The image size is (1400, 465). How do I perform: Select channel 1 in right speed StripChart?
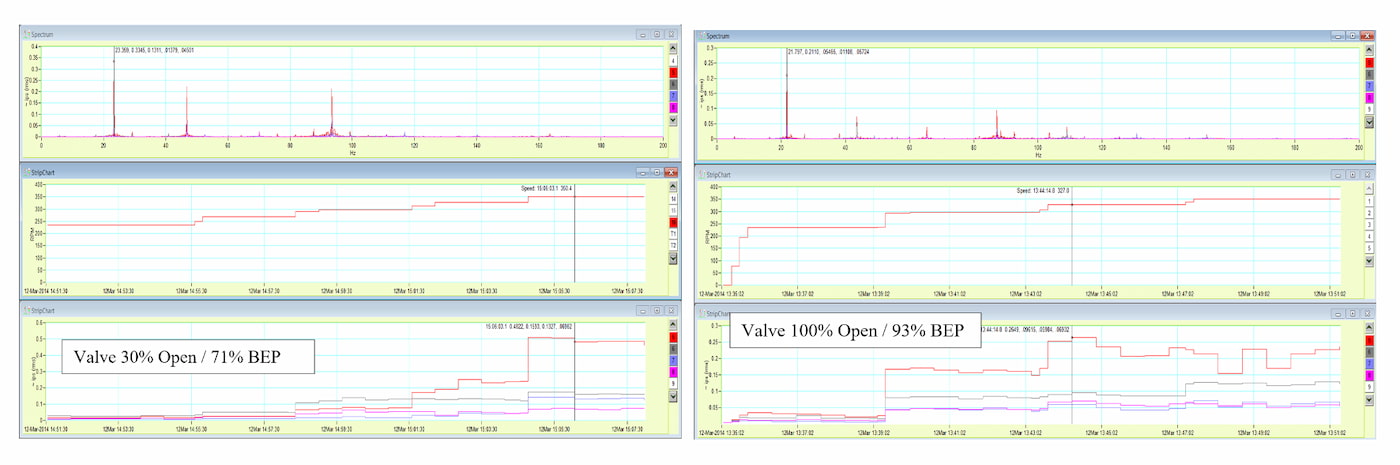[x=1370, y=201]
